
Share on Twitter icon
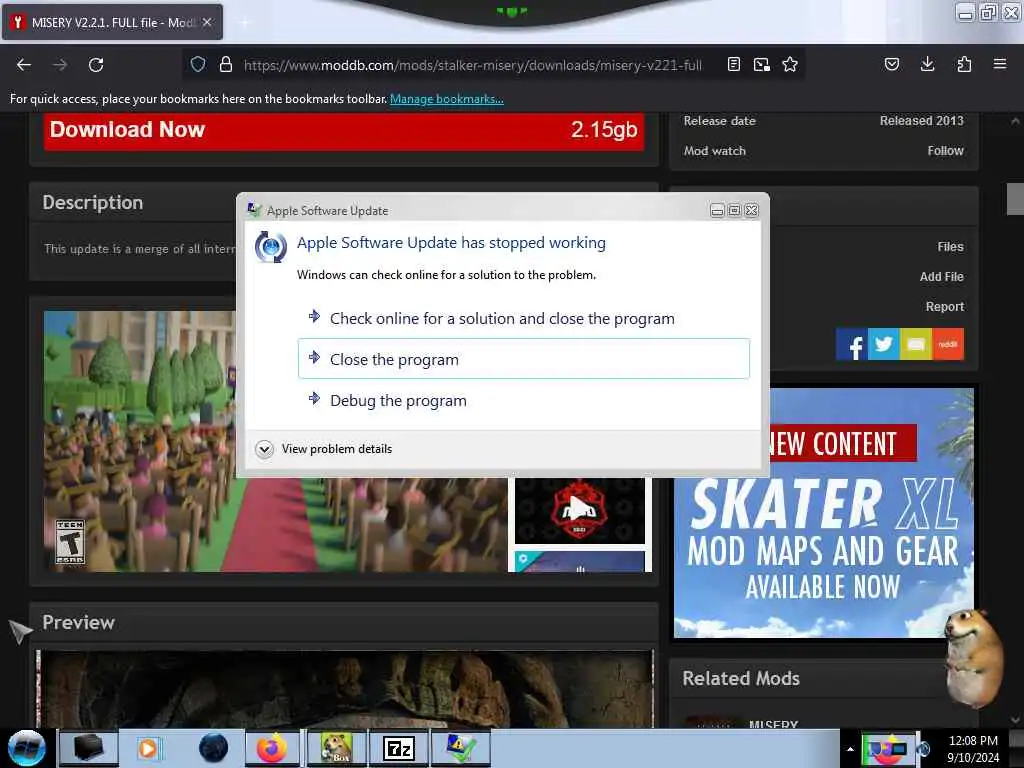point(884,344)
